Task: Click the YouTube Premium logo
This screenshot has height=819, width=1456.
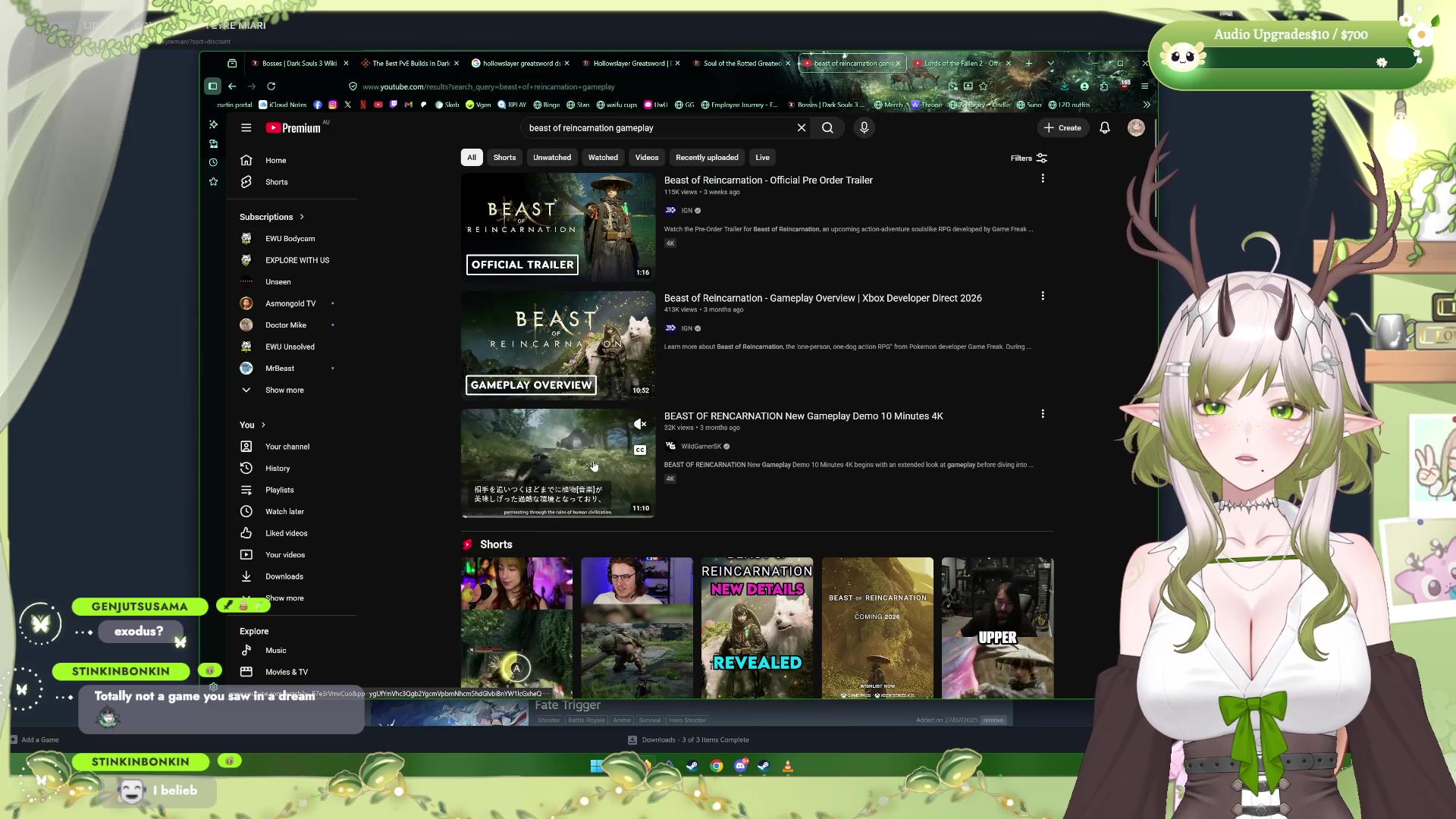Action: tap(293, 128)
